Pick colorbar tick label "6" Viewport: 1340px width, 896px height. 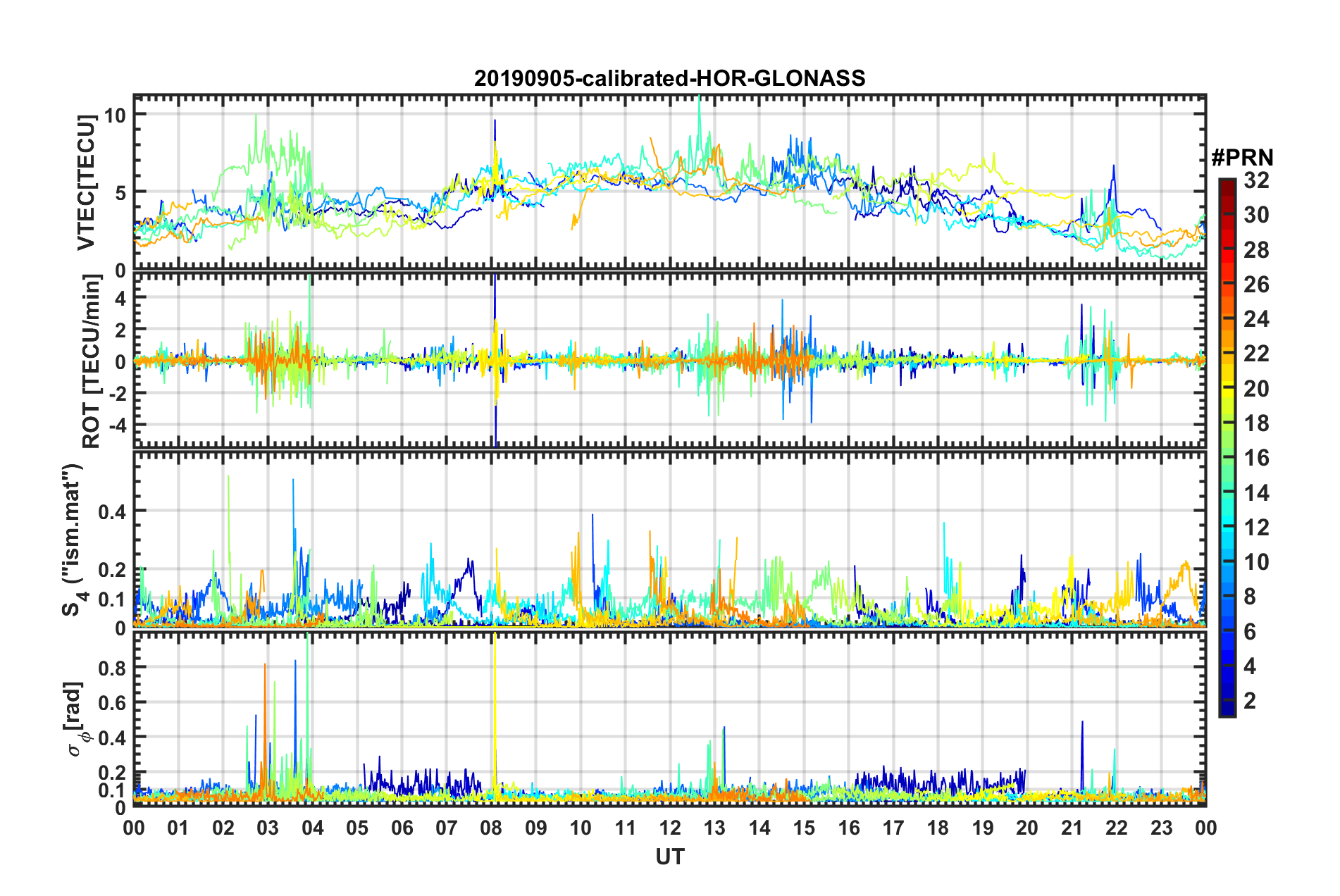click(1250, 632)
